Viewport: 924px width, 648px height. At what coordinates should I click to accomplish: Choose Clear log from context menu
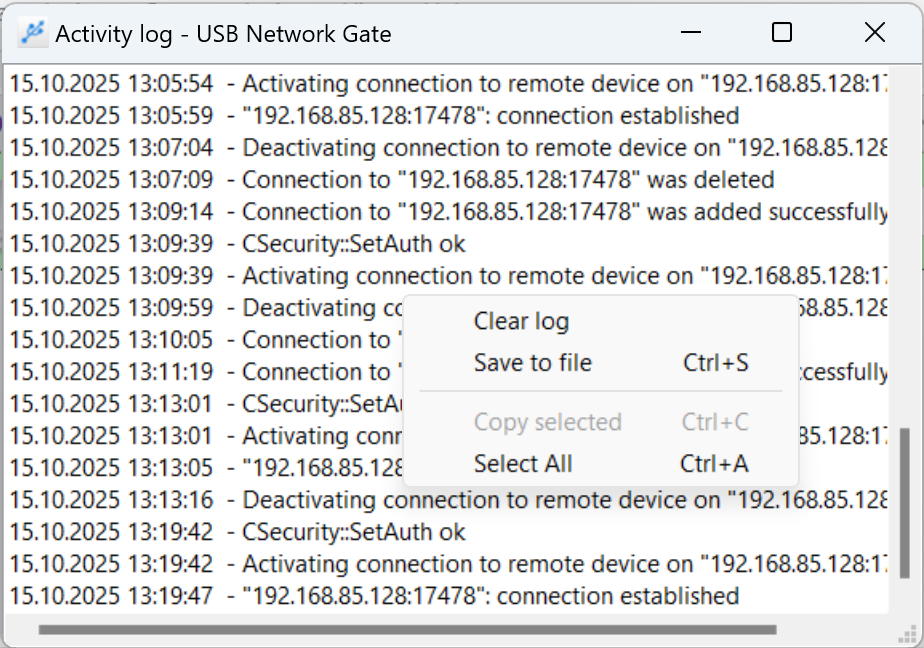[x=521, y=321]
